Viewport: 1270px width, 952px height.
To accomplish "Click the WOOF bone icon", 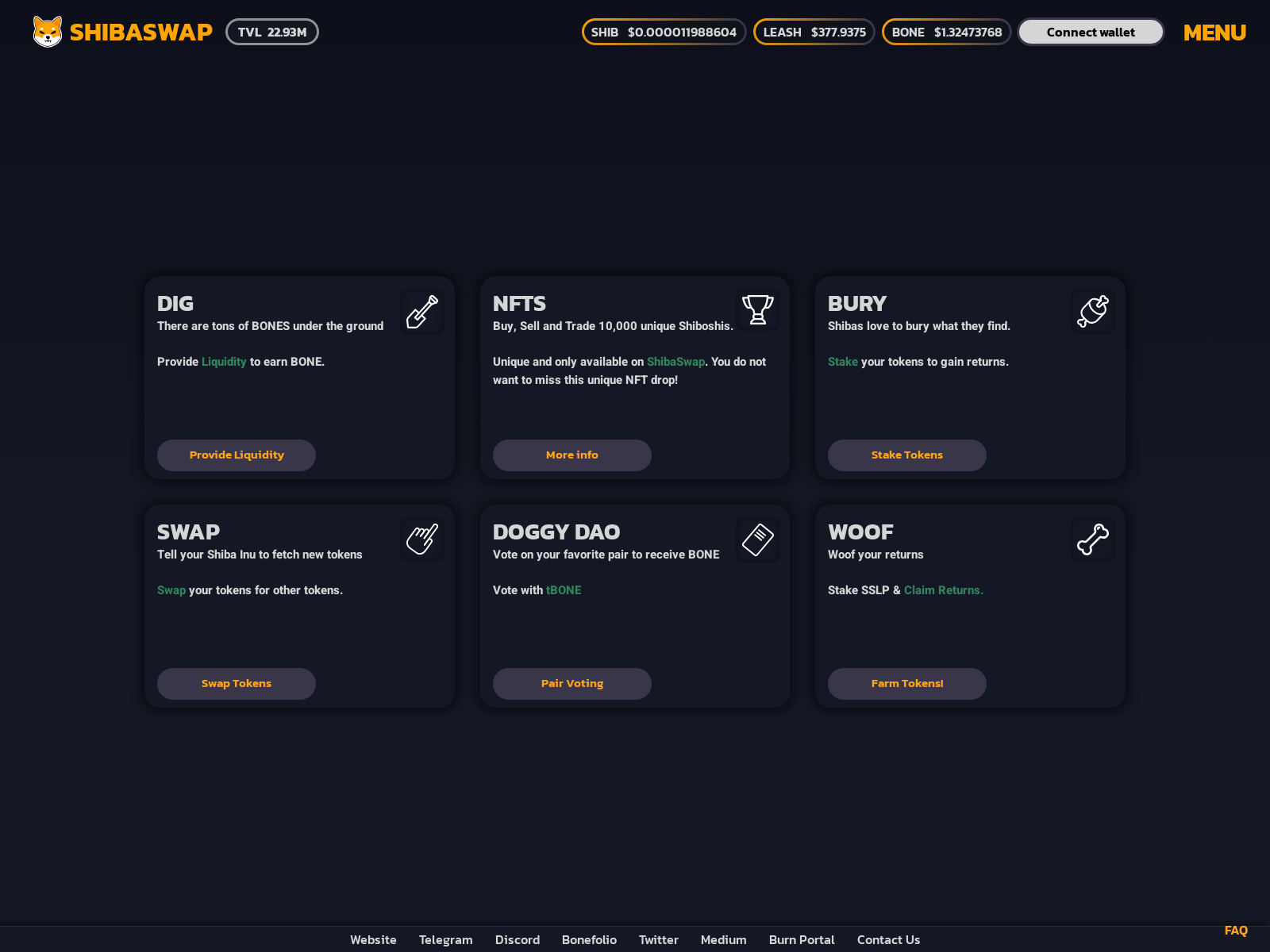I will 1093,539.
